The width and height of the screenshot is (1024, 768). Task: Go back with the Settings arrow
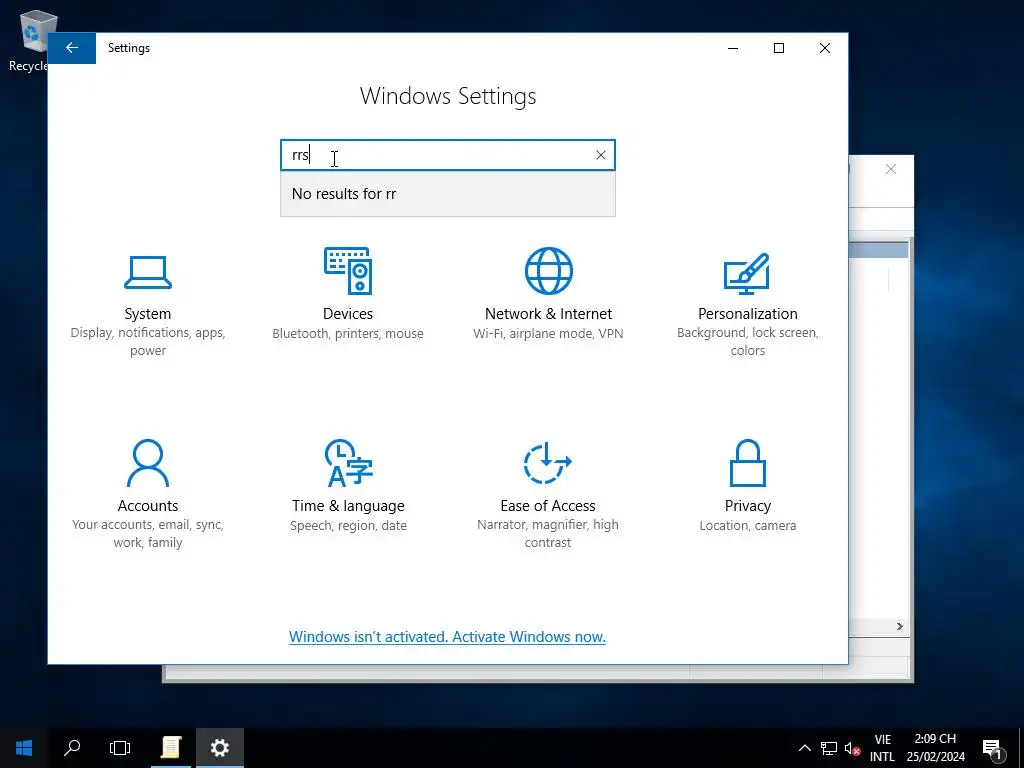pyautogui.click(x=72, y=48)
